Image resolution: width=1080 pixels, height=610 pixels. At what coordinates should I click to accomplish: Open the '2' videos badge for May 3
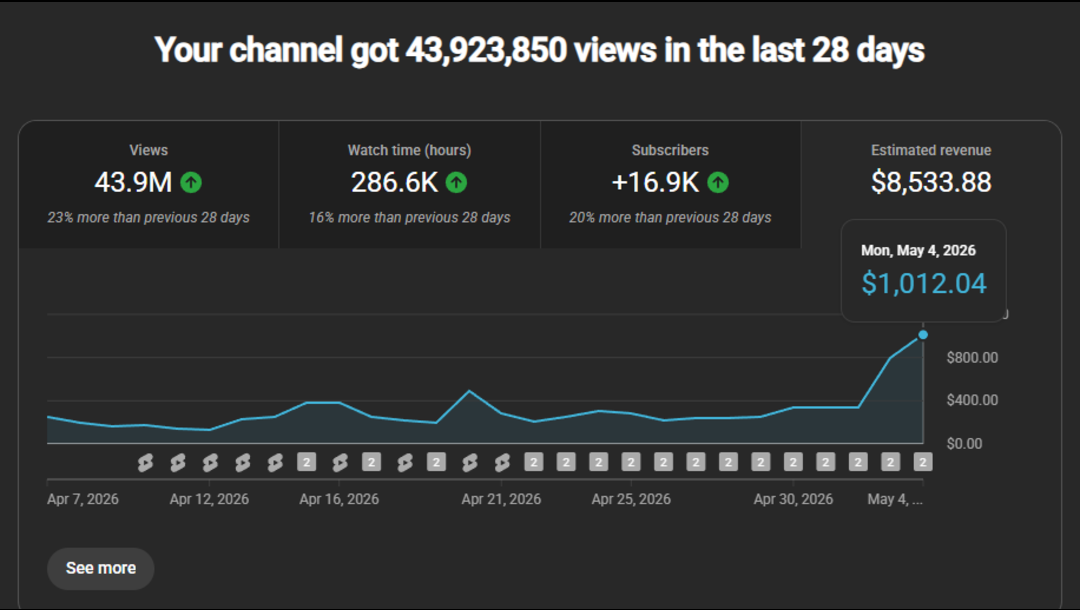(x=891, y=462)
